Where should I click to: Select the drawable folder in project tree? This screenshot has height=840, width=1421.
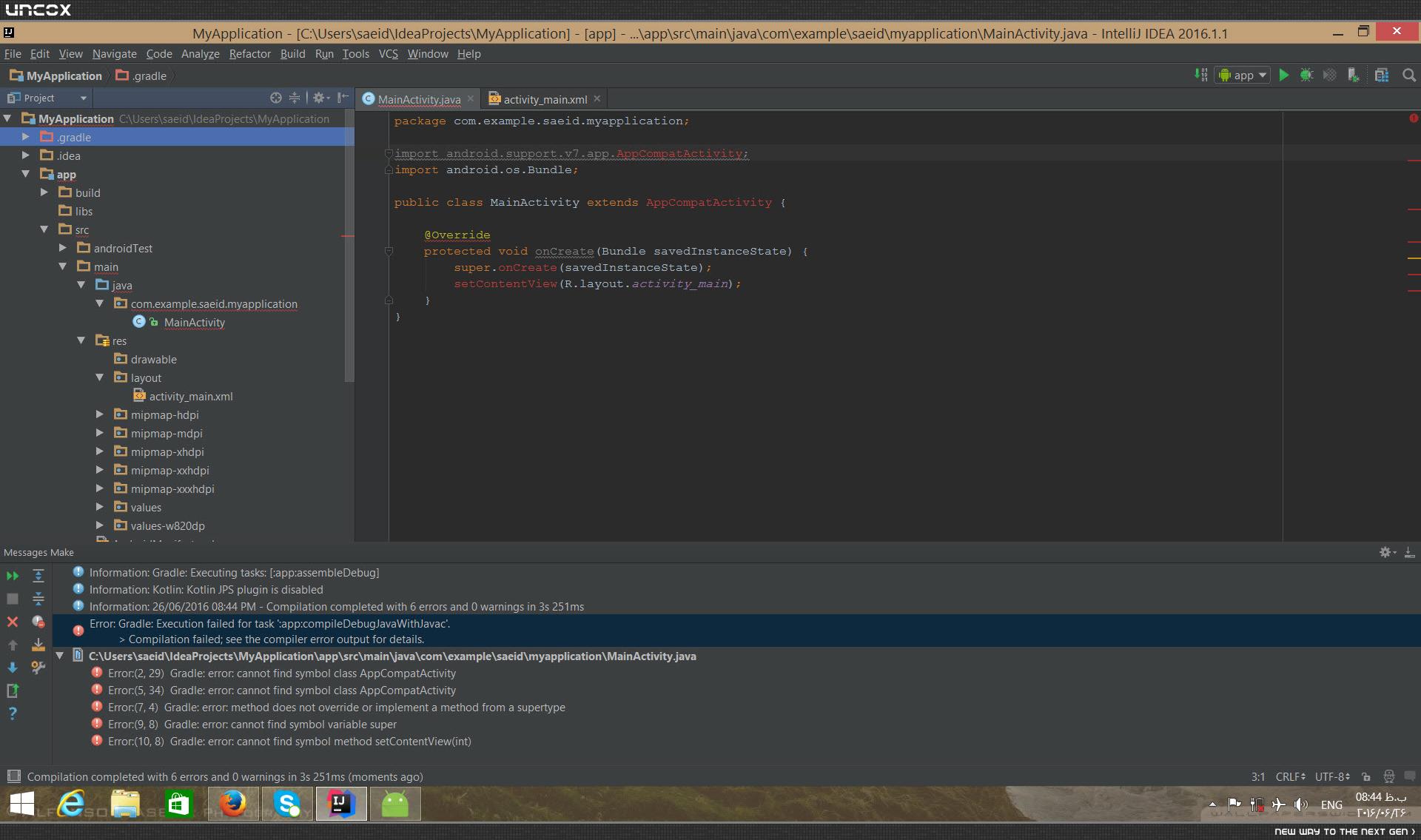pyautogui.click(x=153, y=359)
